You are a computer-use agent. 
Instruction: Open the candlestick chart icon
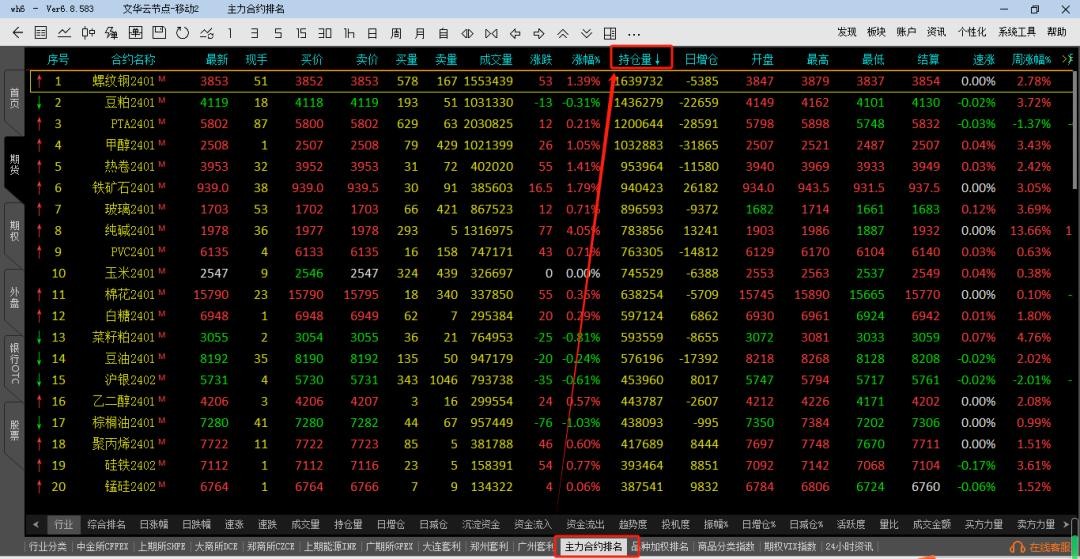point(89,33)
